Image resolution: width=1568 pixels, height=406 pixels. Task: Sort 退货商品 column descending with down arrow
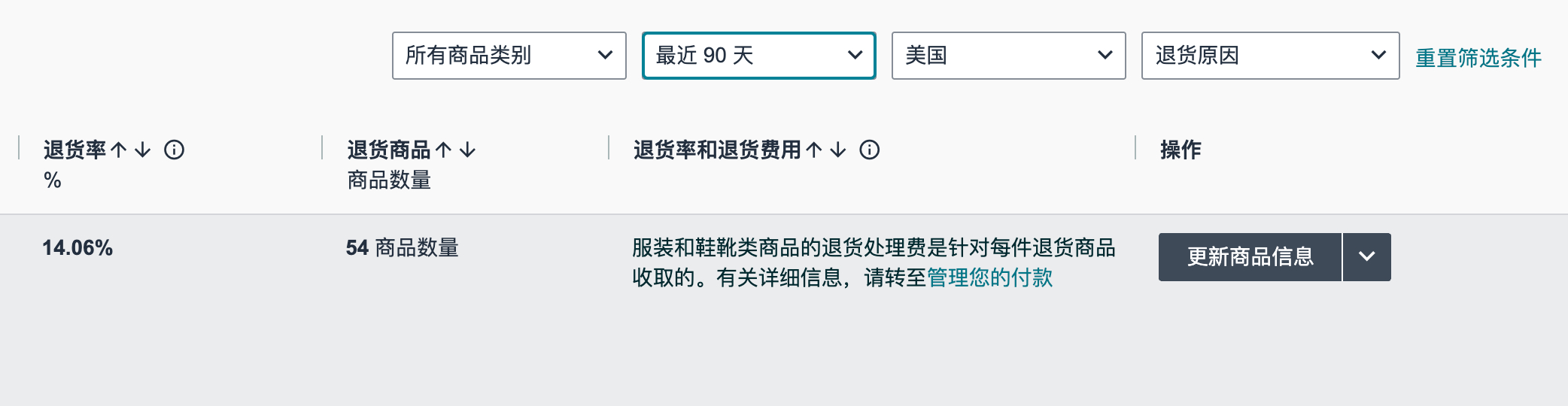click(x=468, y=150)
